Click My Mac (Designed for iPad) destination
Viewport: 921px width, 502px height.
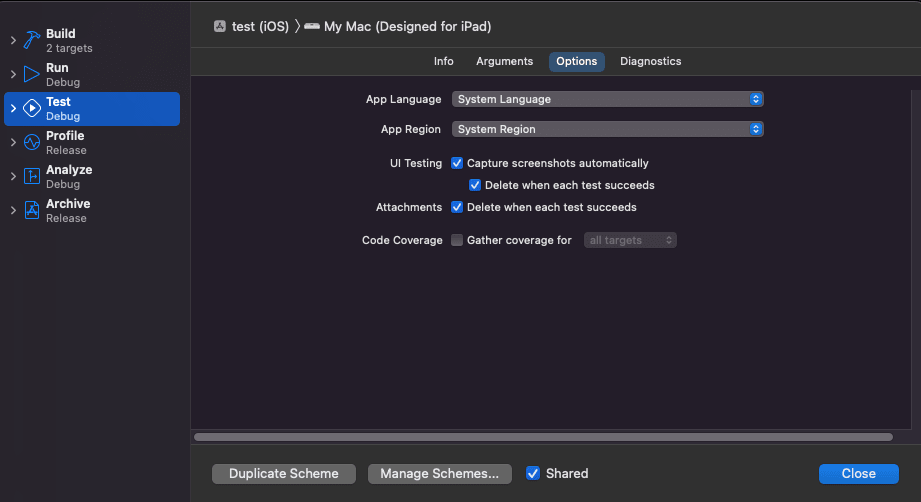pos(407,26)
